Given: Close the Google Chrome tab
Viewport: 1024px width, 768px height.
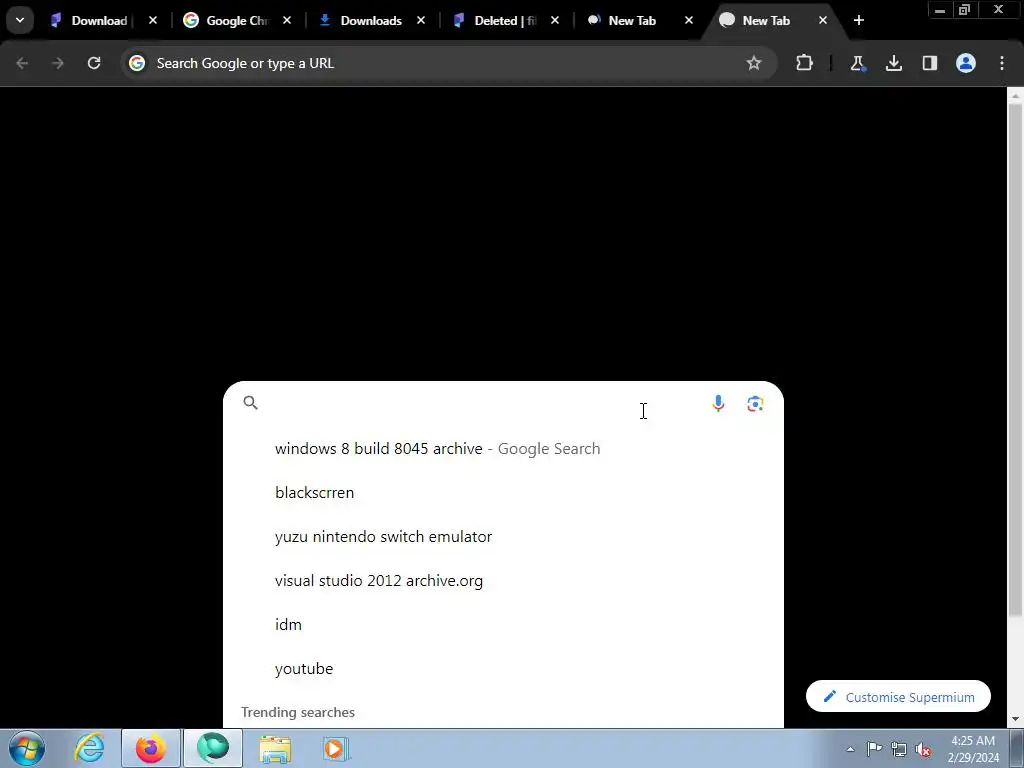Looking at the screenshot, I should (287, 20).
